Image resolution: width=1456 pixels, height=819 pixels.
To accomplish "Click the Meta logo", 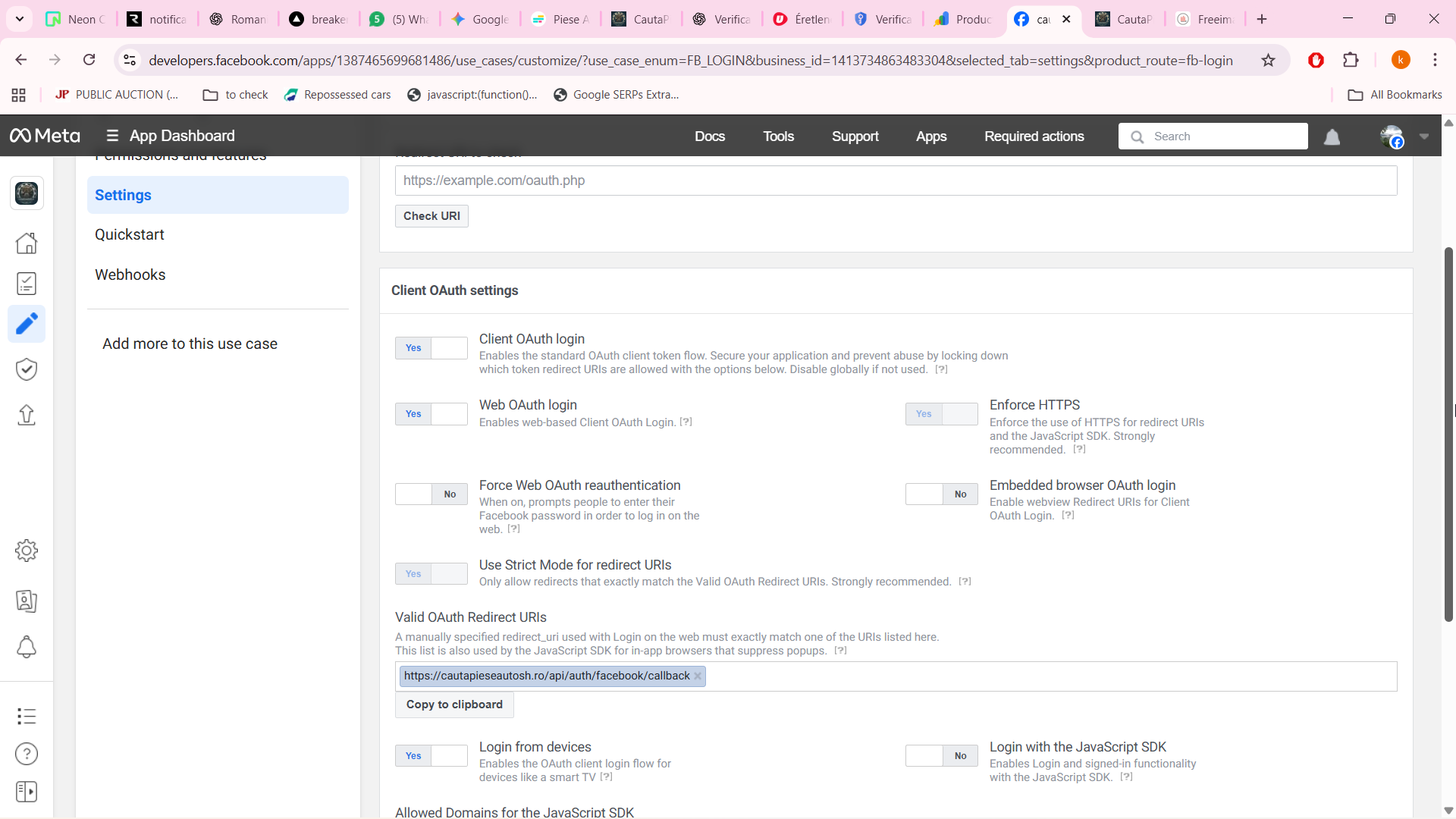I will [x=45, y=136].
